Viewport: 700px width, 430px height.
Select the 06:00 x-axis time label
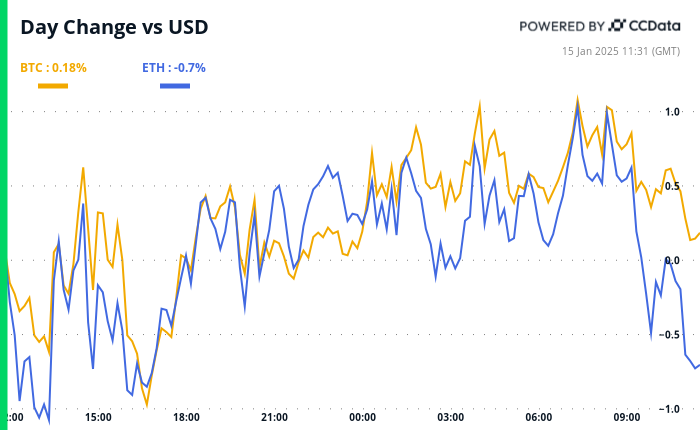pyautogui.click(x=539, y=417)
